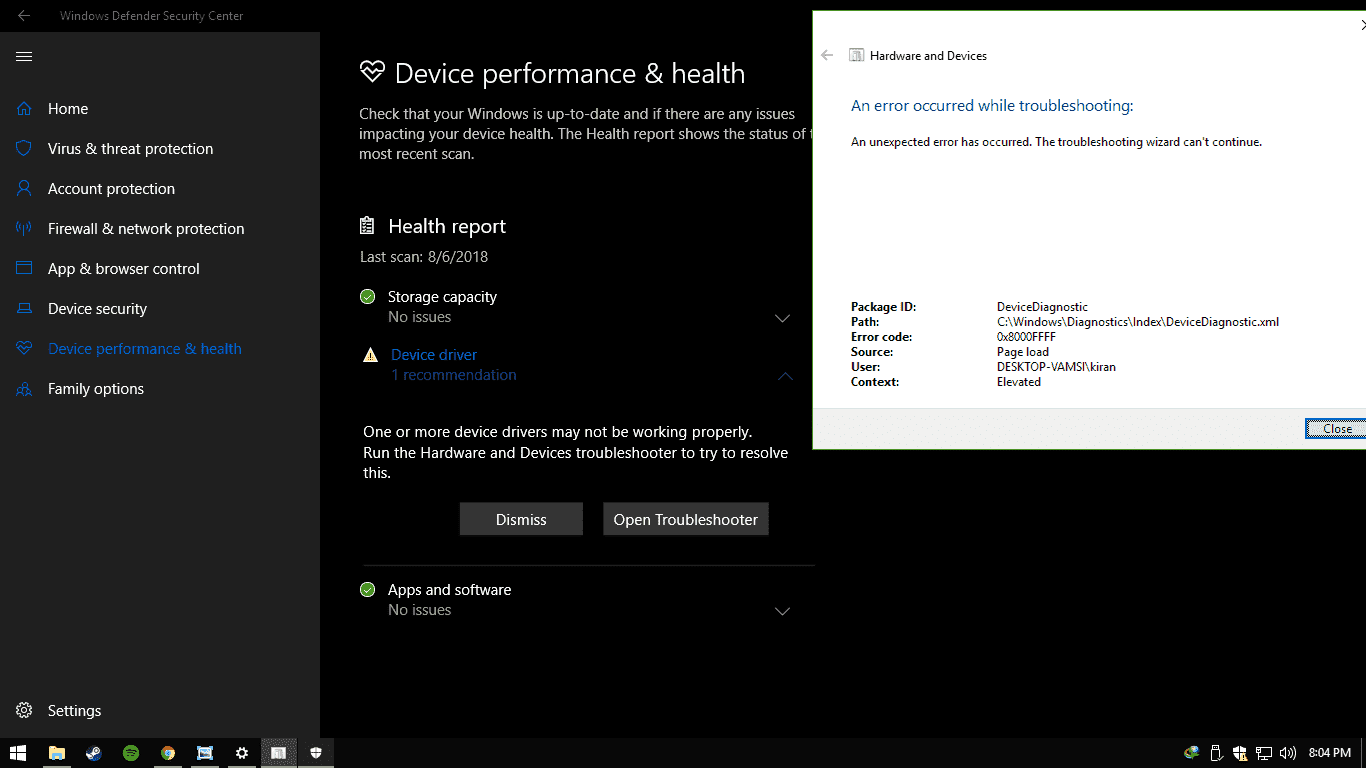Click the Home house icon
The height and width of the screenshot is (768, 1366).
[x=24, y=108]
